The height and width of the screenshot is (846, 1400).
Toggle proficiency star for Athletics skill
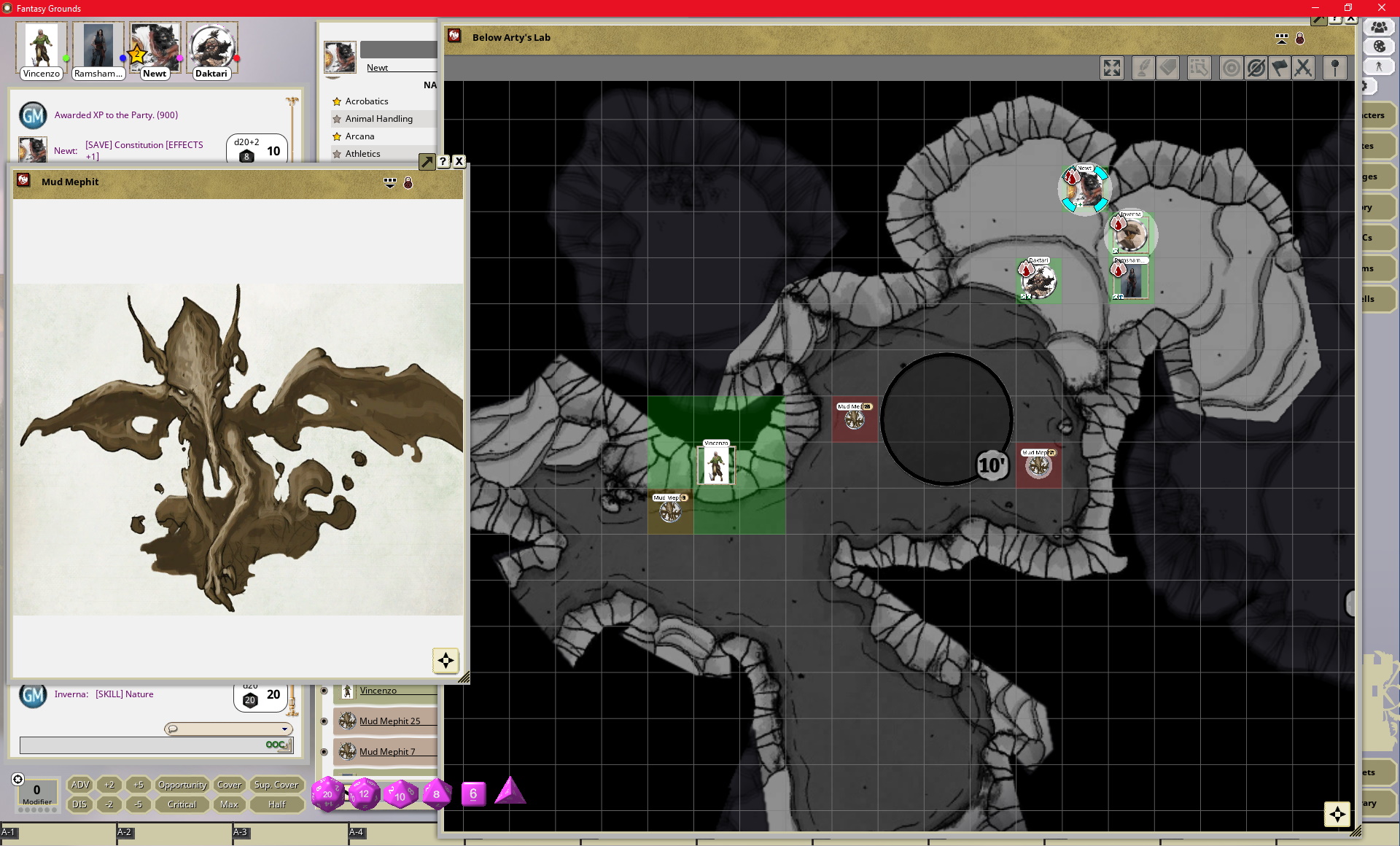point(337,154)
